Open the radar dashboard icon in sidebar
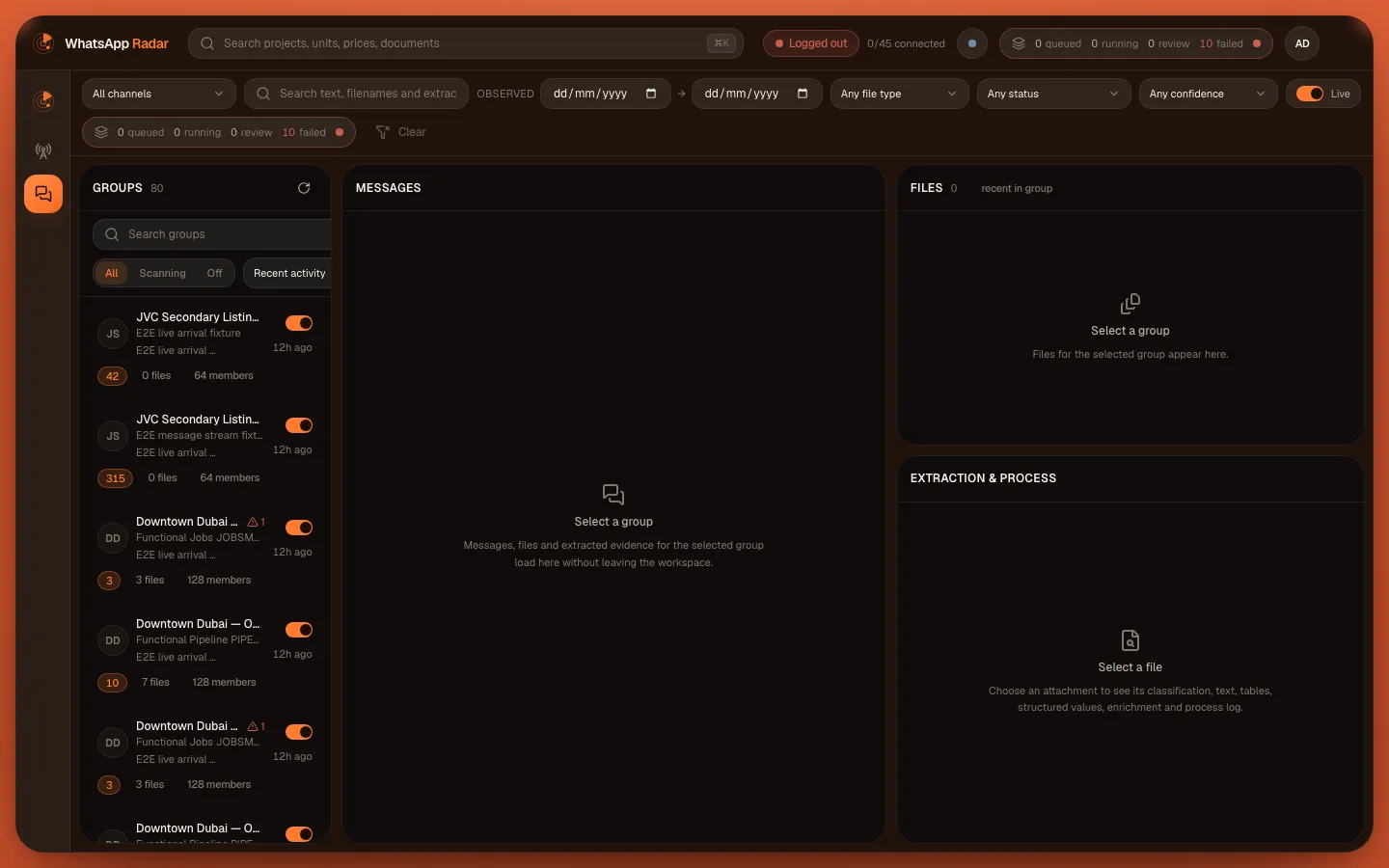 [x=43, y=100]
